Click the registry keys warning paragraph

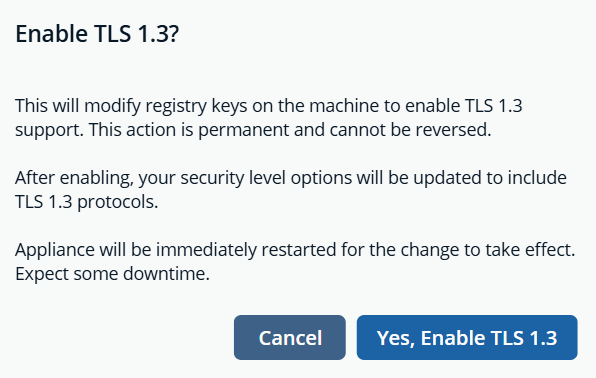pos(269,118)
